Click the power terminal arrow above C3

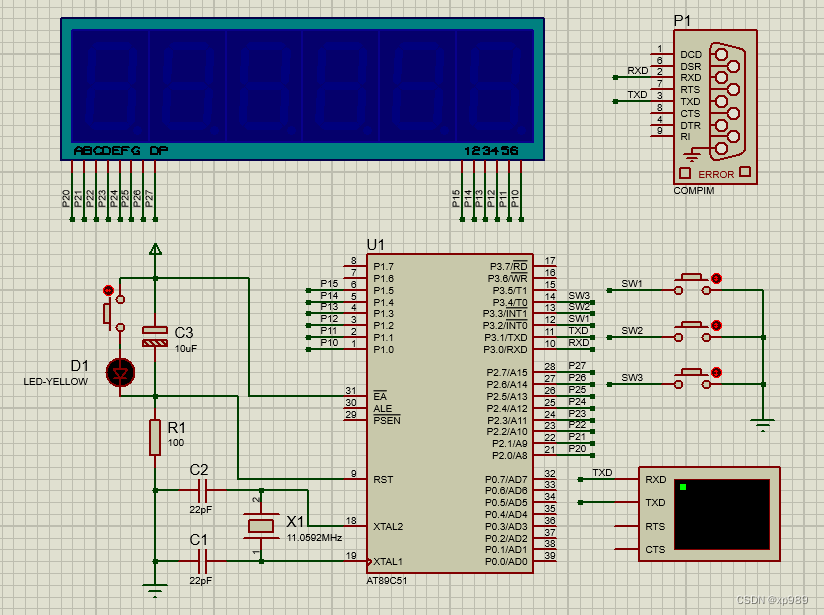coord(155,249)
